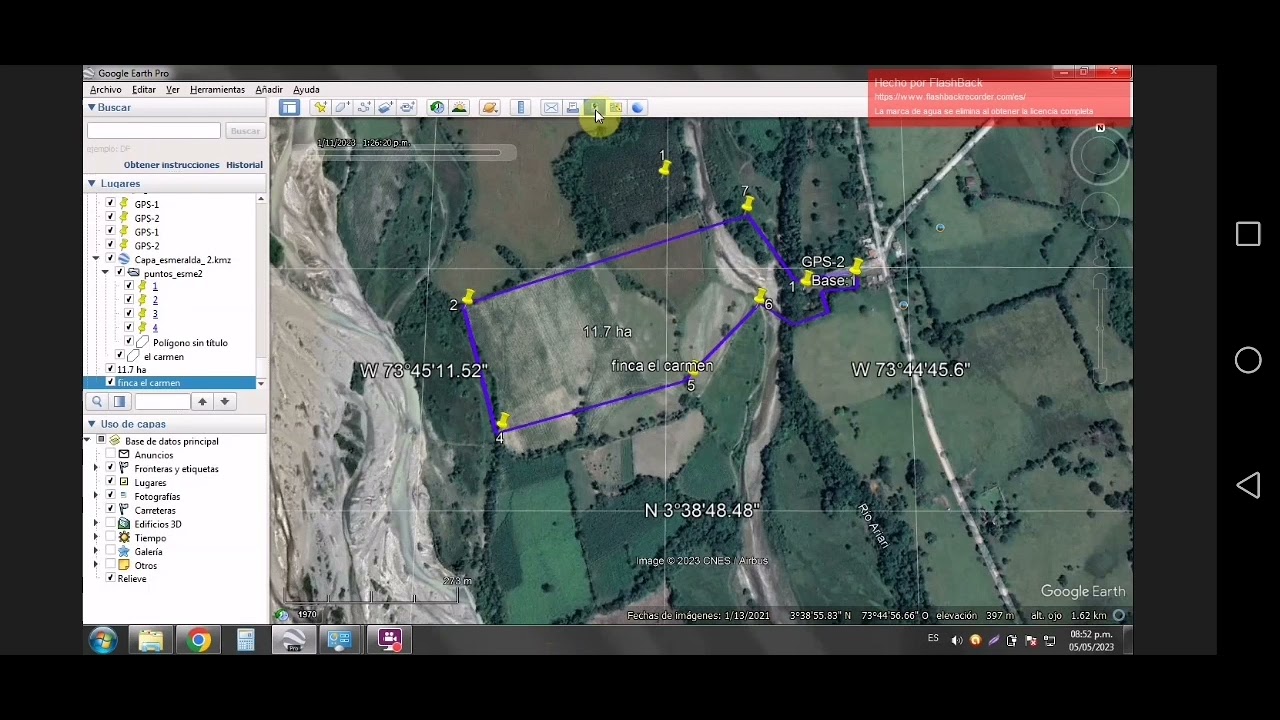Open the Añadir menu
This screenshot has height=720, width=1280.
pyautogui.click(x=269, y=90)
